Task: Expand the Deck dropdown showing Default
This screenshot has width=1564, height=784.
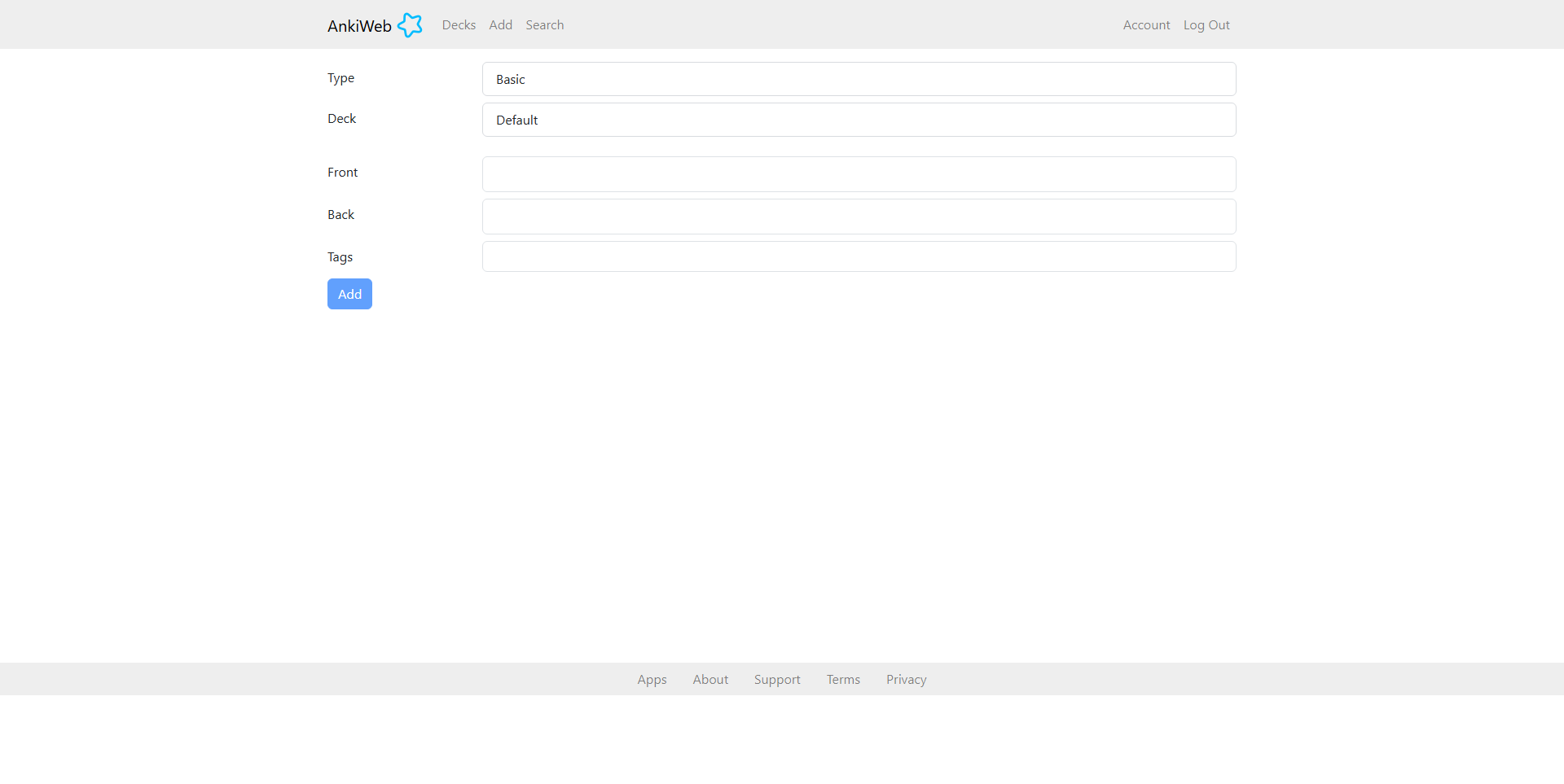Action: coord(859,120)
